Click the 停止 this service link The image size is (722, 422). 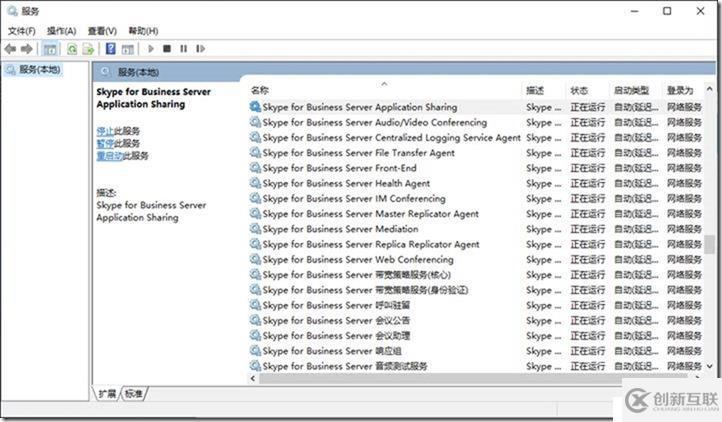tap(105, 131)
